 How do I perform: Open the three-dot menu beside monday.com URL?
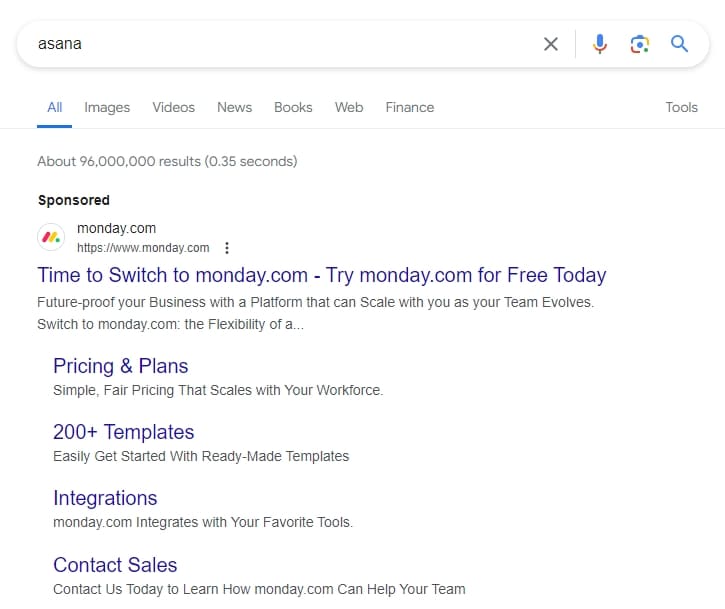[227, 248]
